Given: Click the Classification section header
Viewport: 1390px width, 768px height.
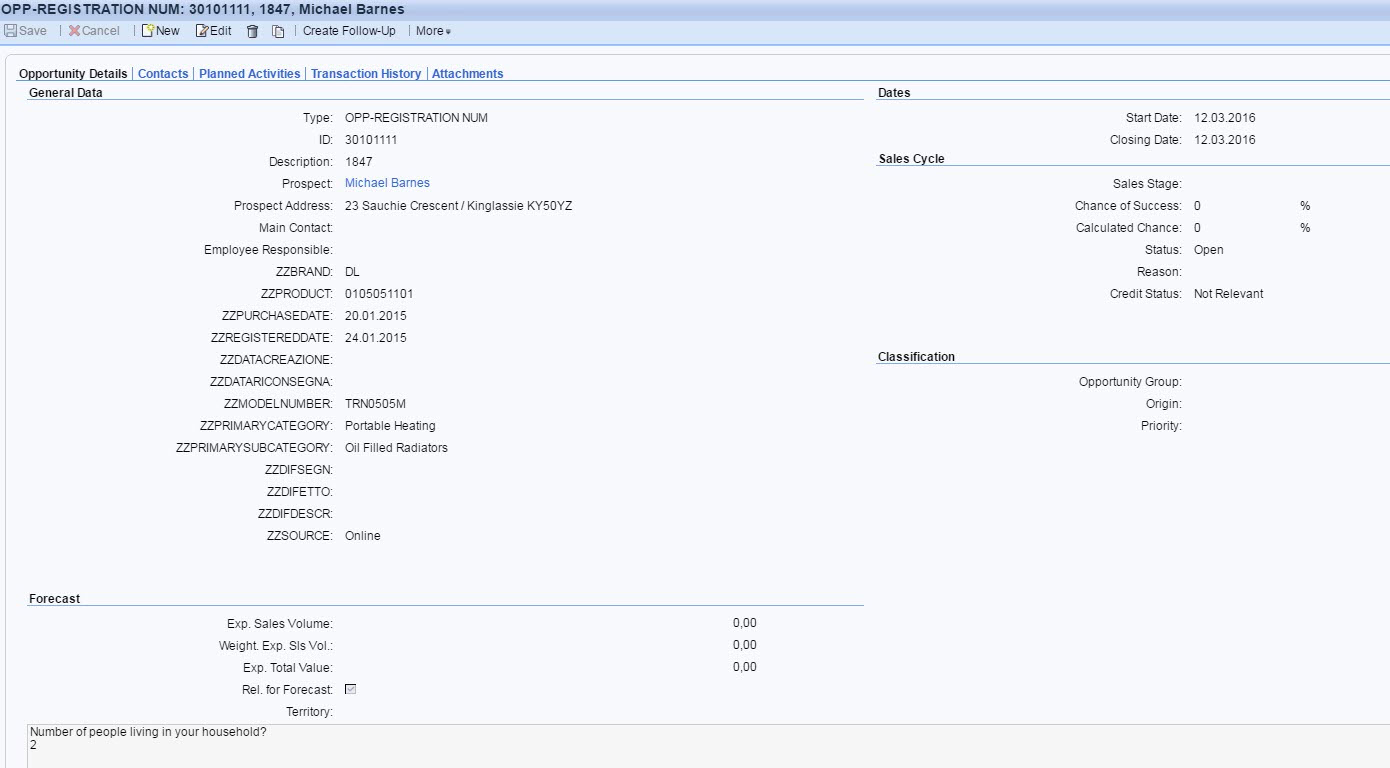Looking at the screenshot, I should coord(916,357).
